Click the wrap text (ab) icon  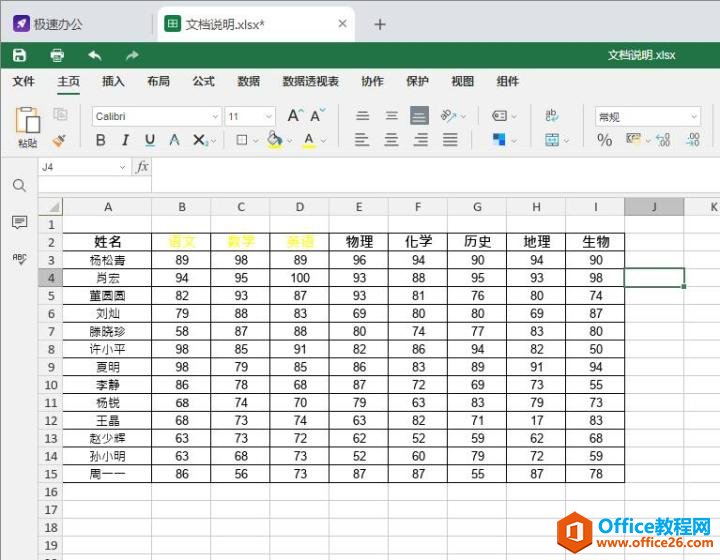552,115
